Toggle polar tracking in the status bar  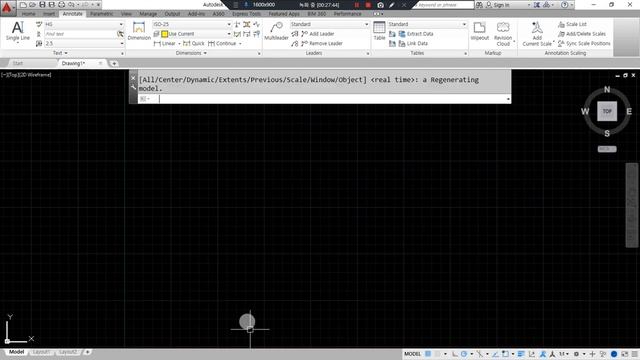pos(464,354)
